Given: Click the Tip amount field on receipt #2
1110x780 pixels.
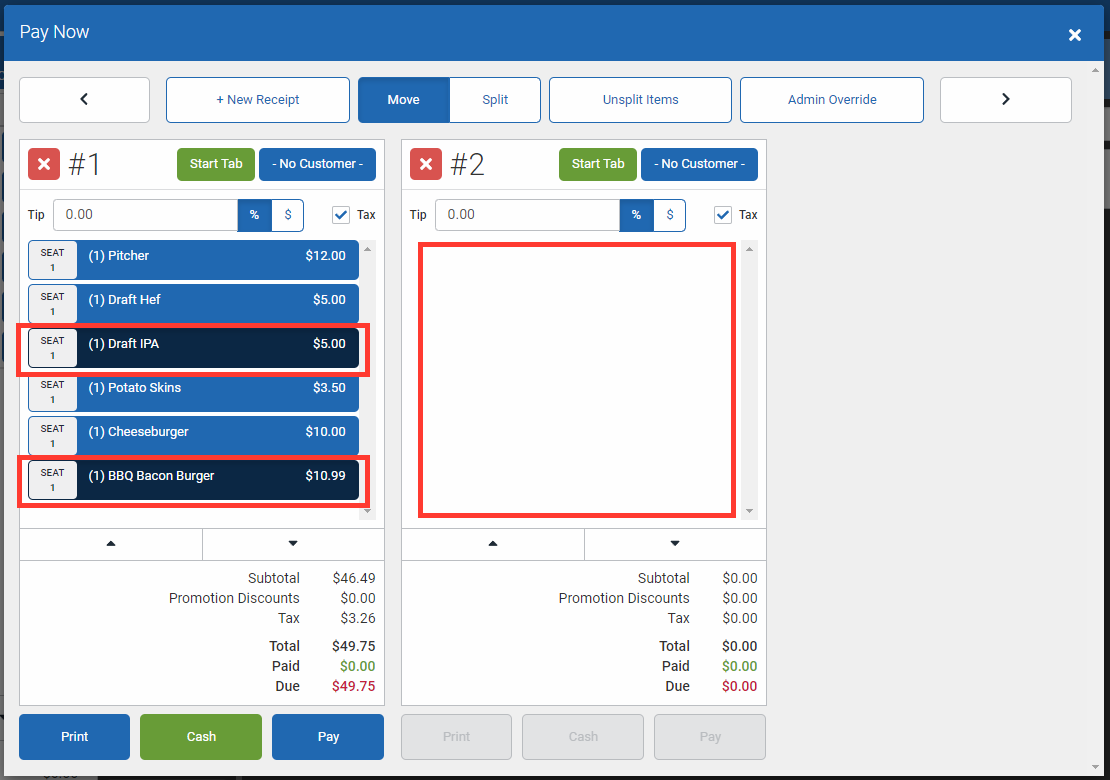Looking at the screenshot, I should tap(527, 214).
